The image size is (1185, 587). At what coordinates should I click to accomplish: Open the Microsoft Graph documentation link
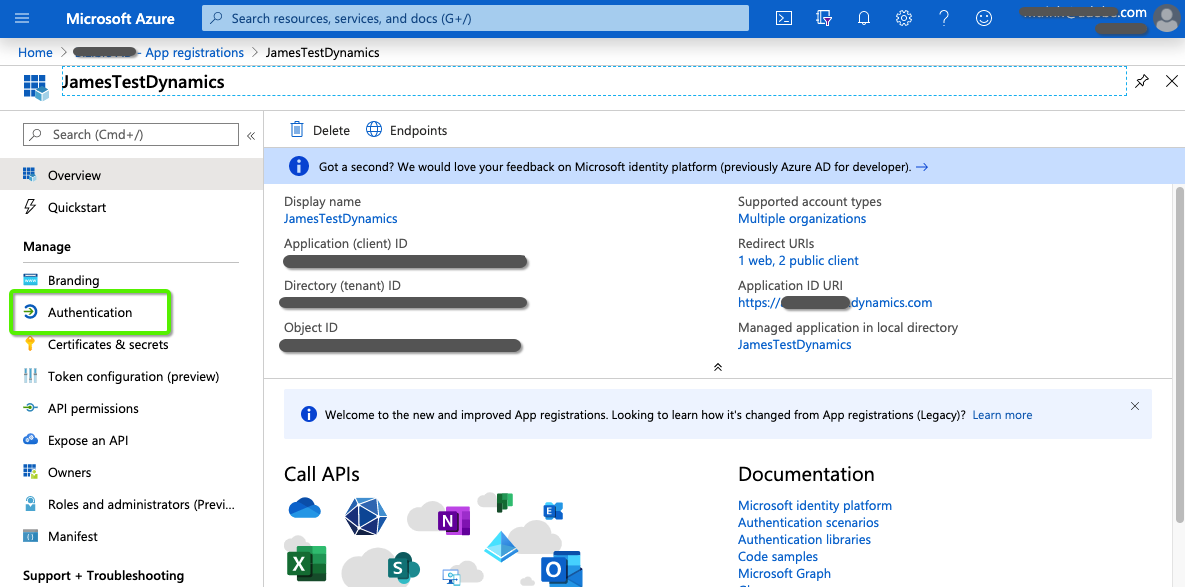click(x=784, y=573)
